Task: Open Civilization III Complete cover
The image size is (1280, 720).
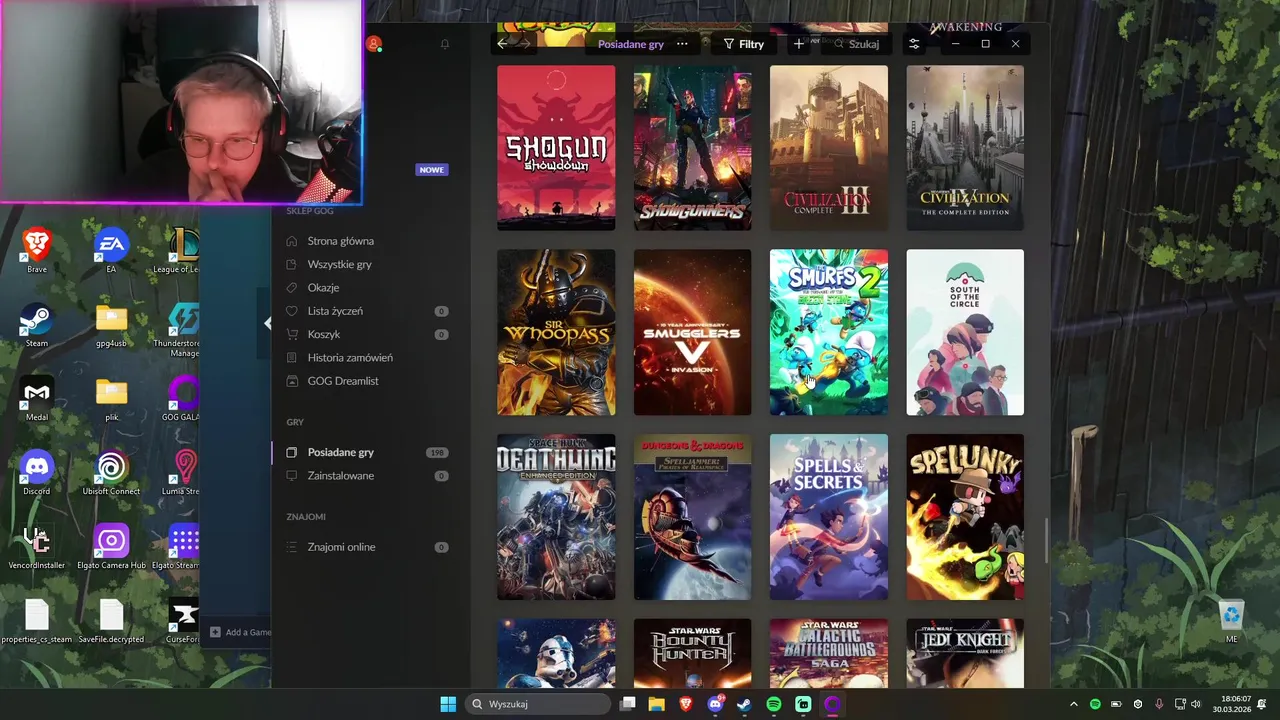Action: coord(828,148)
